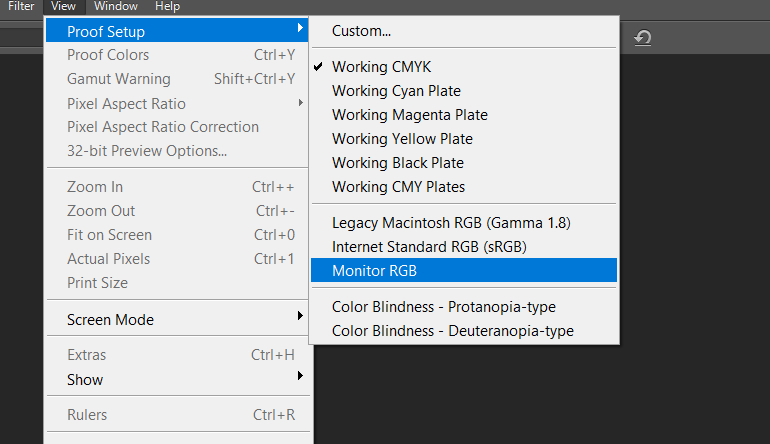770x444 pixels.
Task: Select Working Cyan Plate
Action: click(x=396, y=91)
